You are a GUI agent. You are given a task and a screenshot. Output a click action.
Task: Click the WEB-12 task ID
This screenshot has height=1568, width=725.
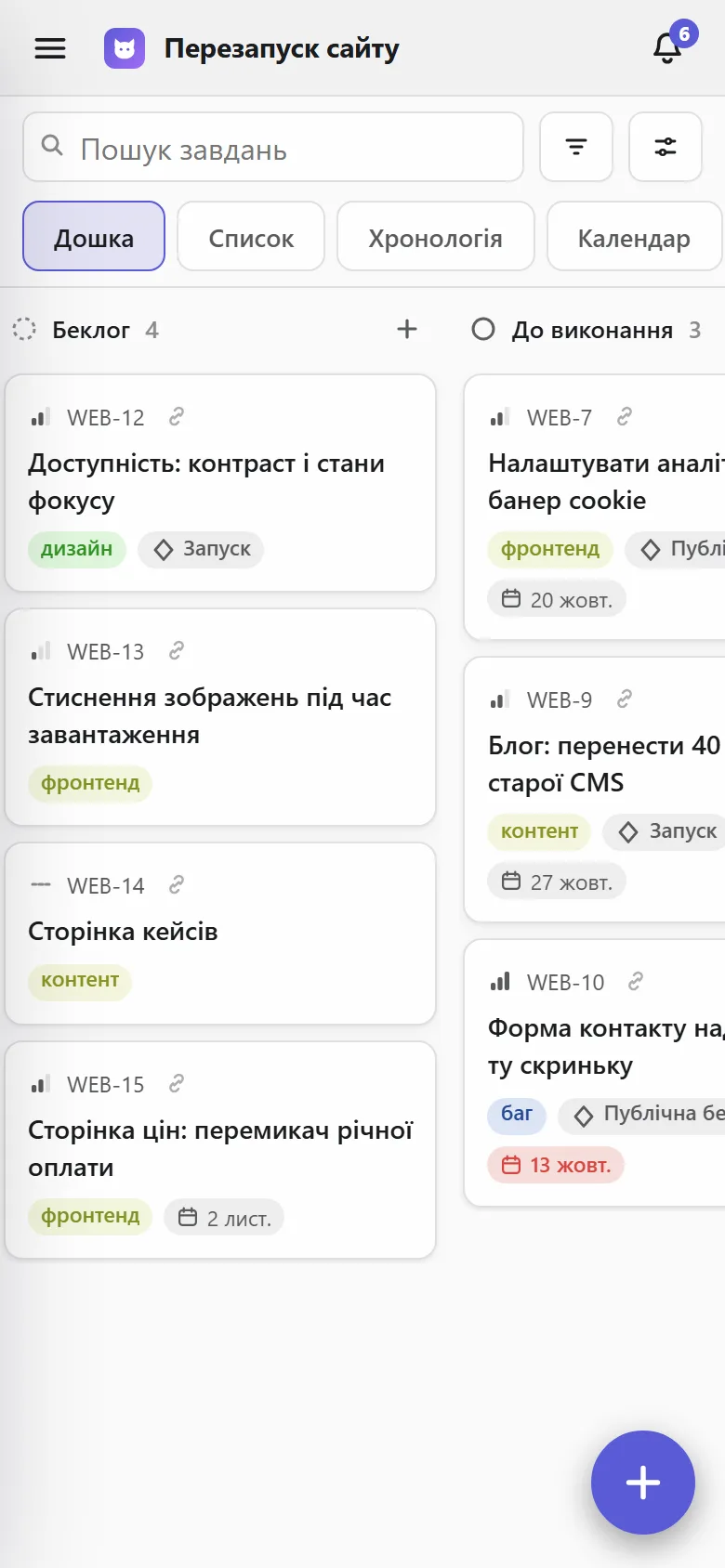pos(106,418)
